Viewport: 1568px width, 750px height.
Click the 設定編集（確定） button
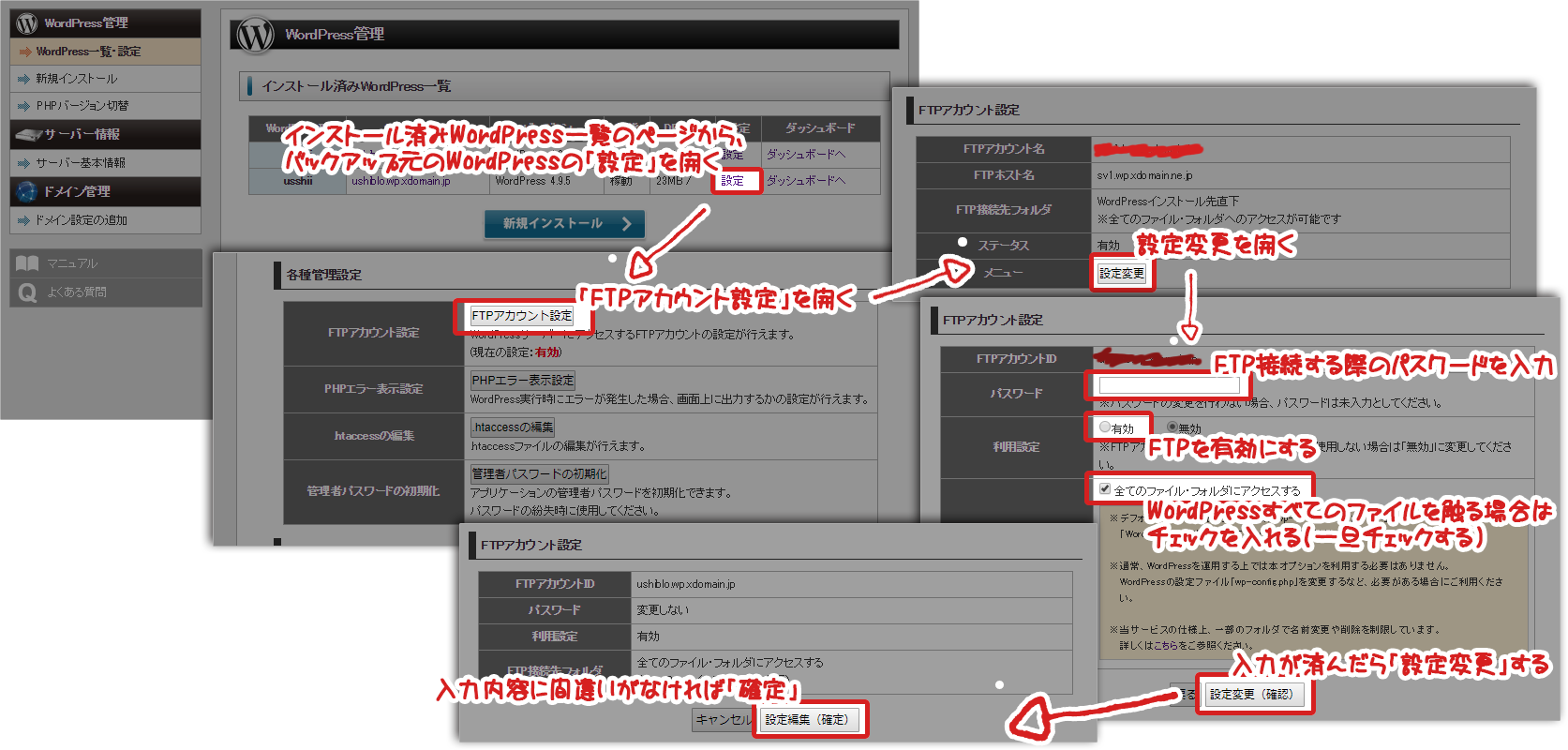[x=807, y=720]
